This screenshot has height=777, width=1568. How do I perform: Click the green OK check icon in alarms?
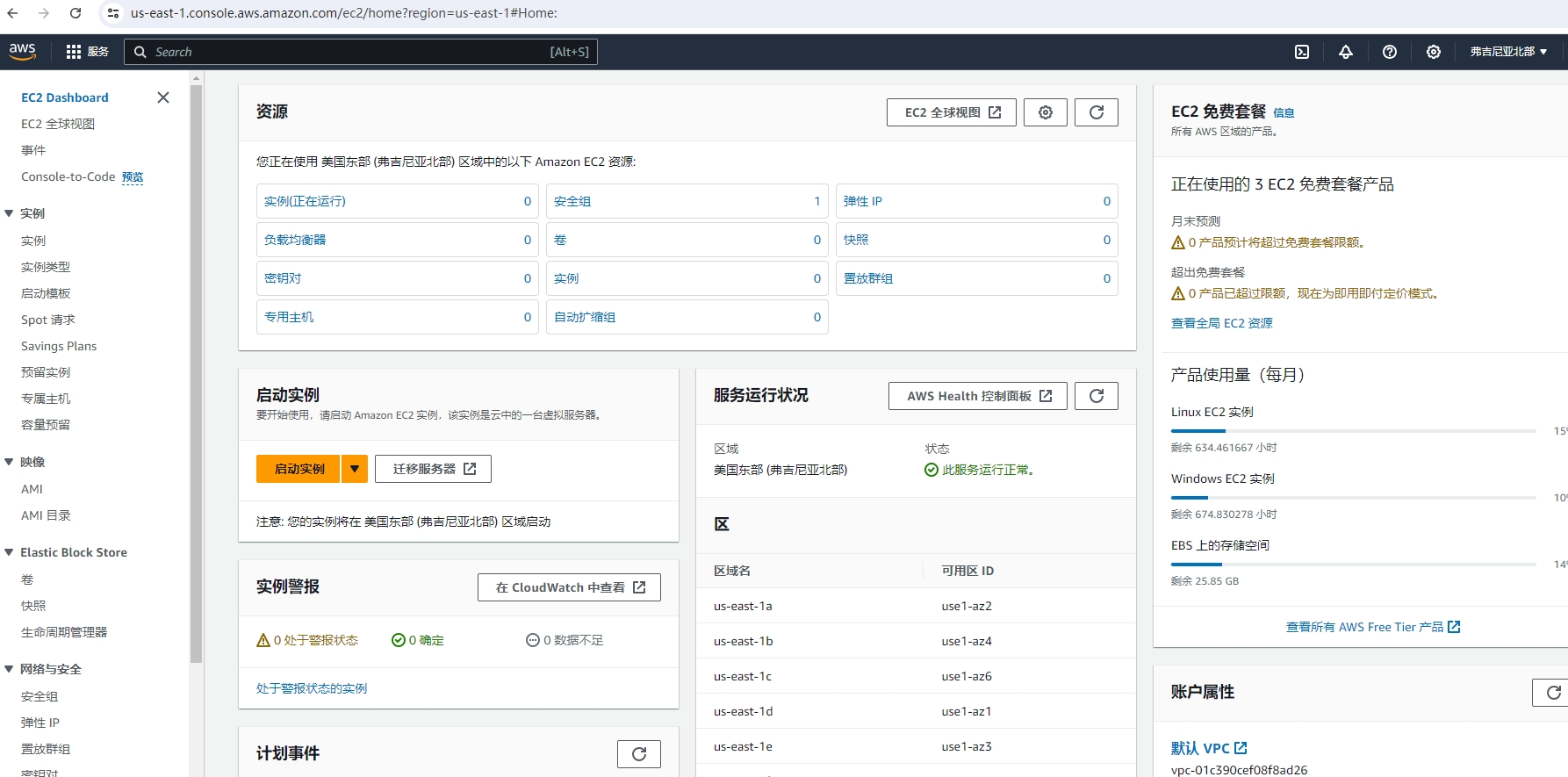398,640
